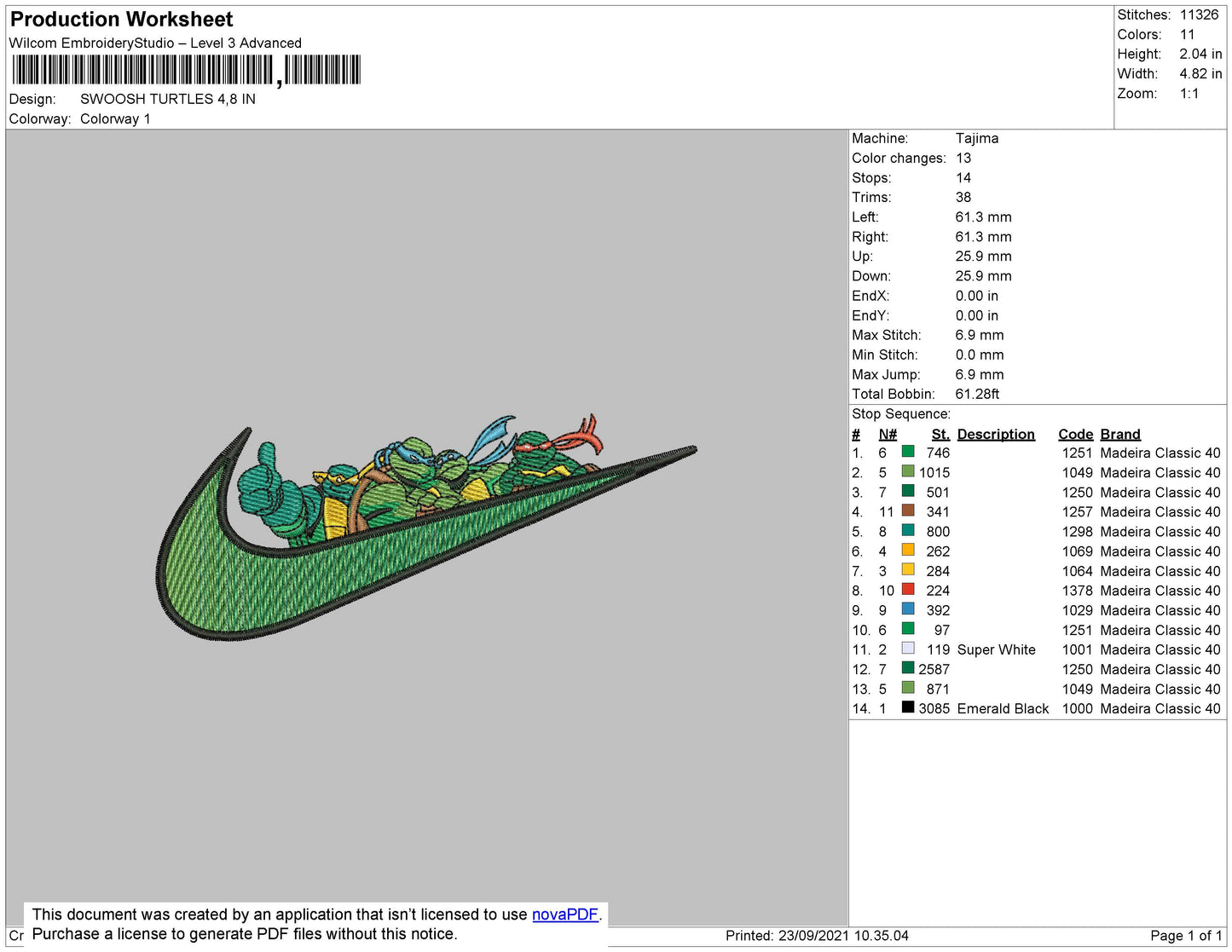Click the barcode below the Wilcom title
The width and height of the screenshot is (1232, 952).
point(186,70)
